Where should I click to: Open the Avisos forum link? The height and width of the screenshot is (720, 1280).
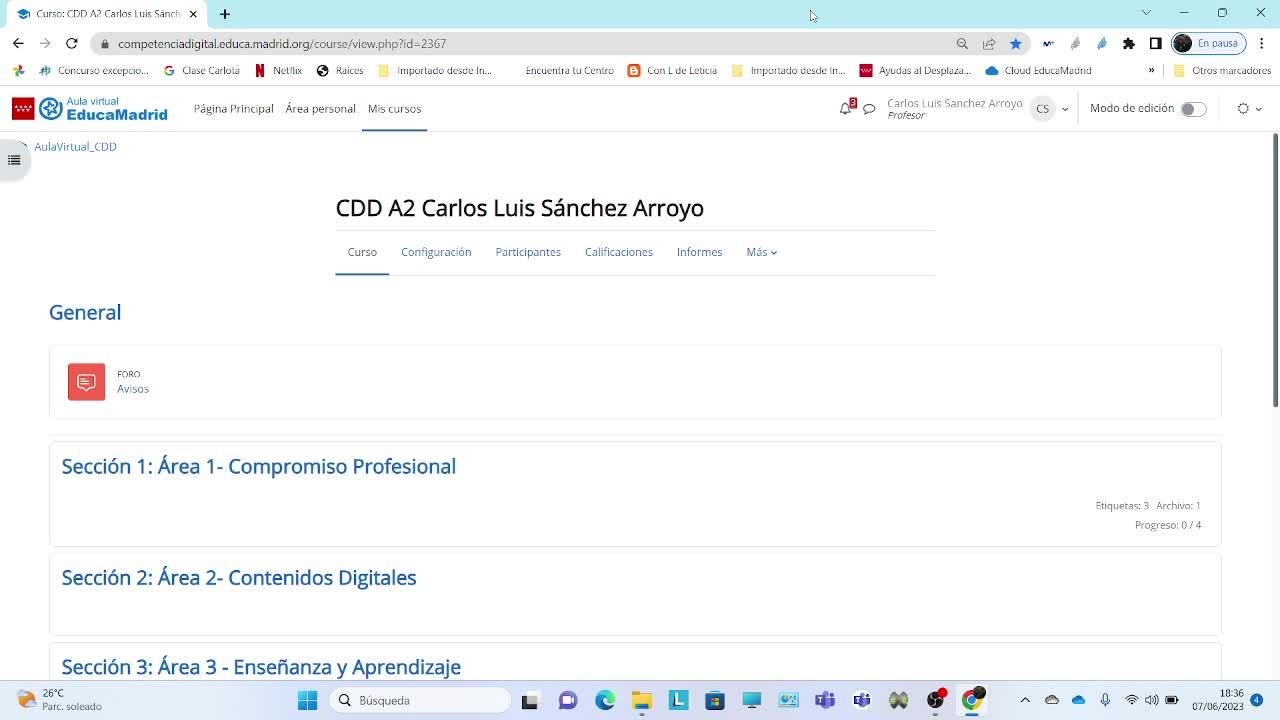[x=133, y=389]
